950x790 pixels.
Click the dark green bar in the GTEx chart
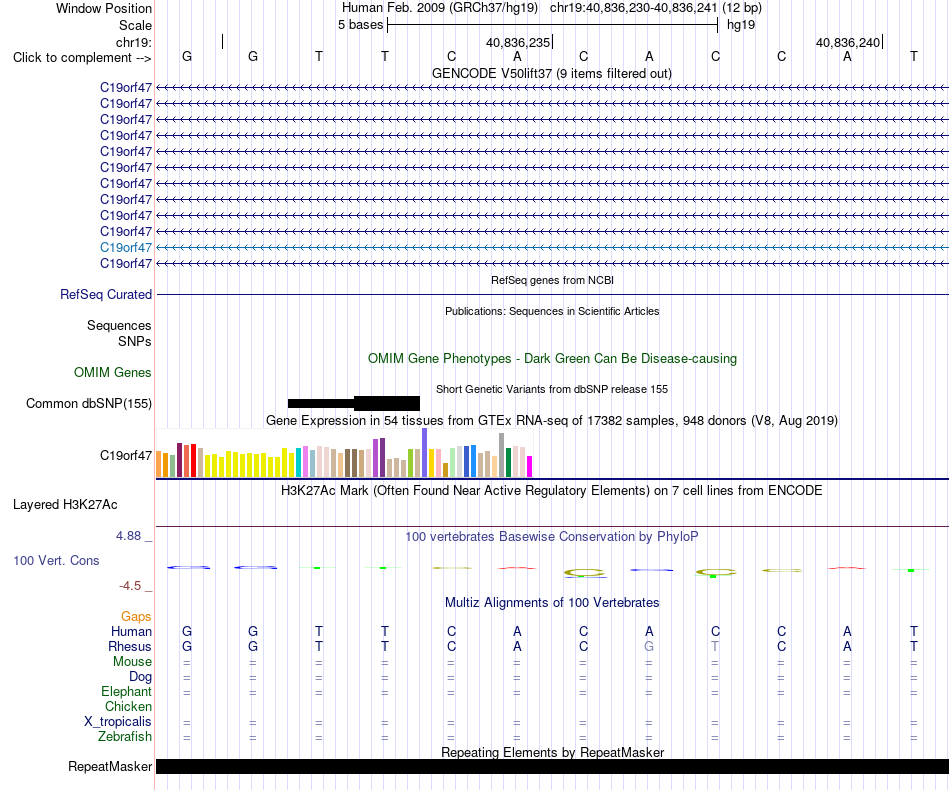pyautogui.click(x=508, y=462)
